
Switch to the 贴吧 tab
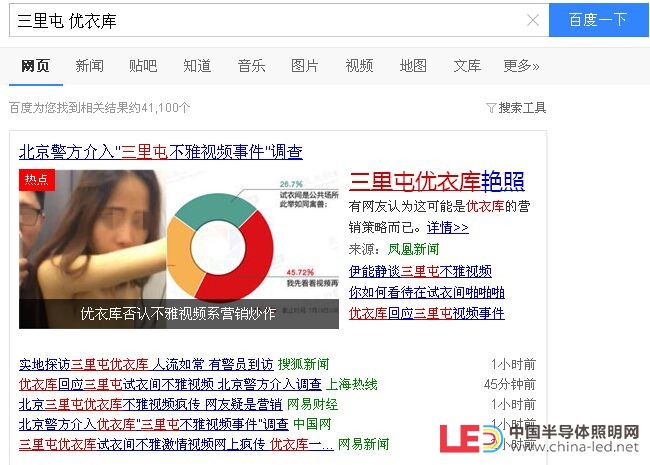(x=143, y=66)
